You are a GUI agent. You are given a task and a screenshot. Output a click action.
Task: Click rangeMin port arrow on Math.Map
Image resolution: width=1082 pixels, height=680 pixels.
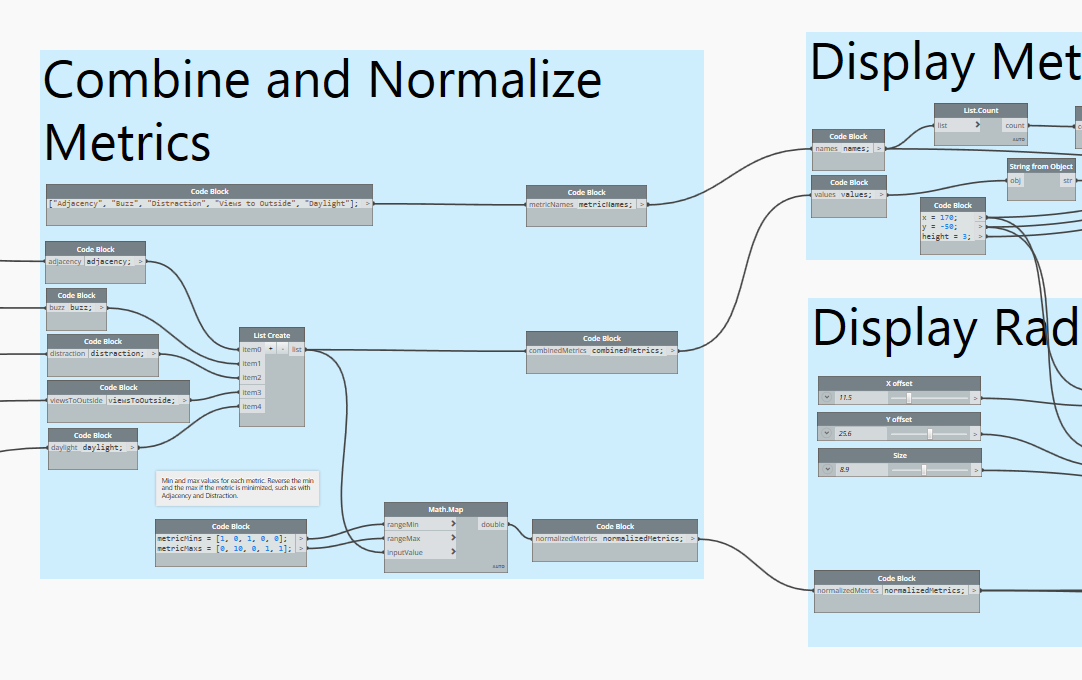tap(453, 523)
